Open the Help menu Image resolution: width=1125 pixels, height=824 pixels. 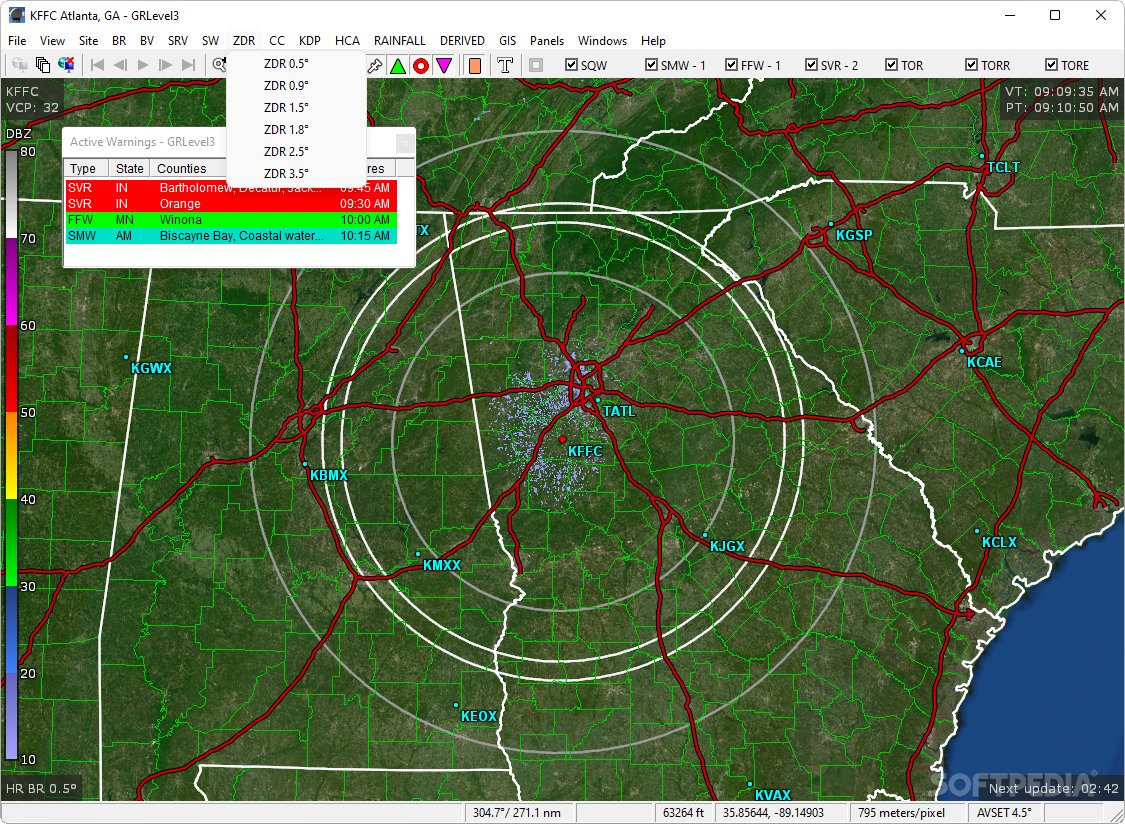(x=653, y=41)
